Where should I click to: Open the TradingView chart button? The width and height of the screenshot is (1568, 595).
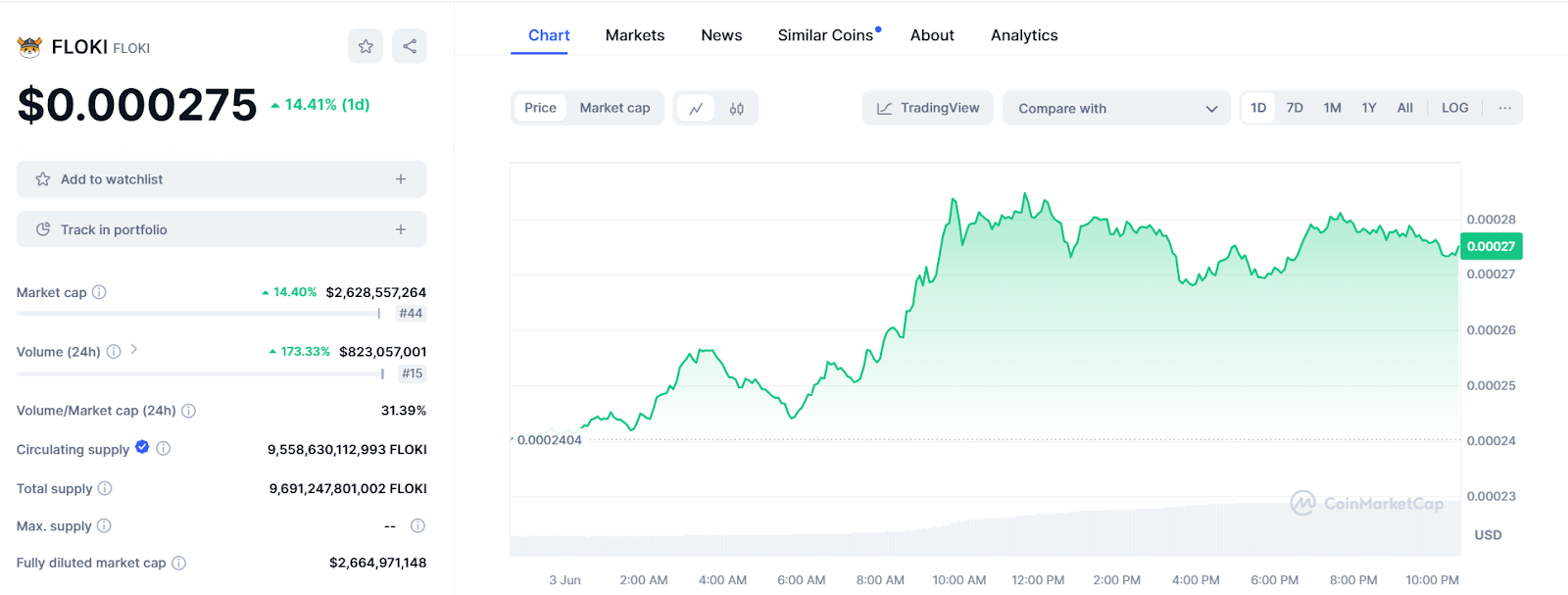(928, 108)
